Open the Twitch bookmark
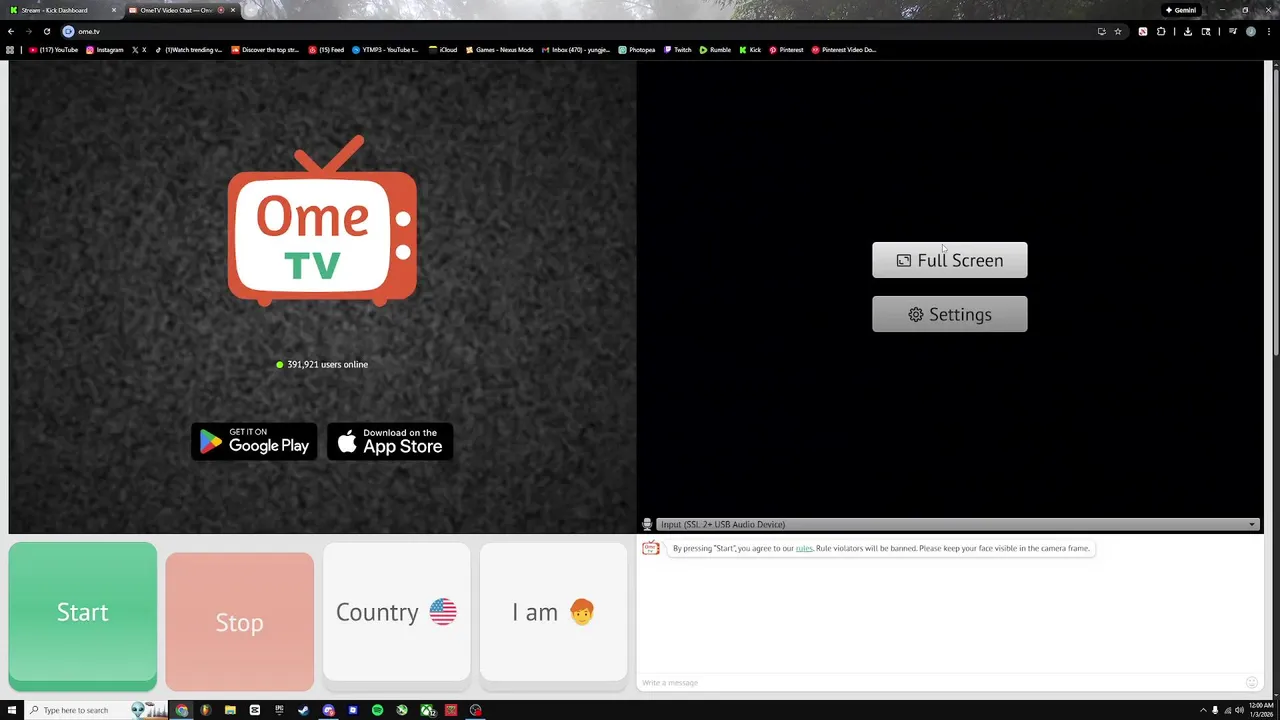1280x720 pixels. click(677, 49)
